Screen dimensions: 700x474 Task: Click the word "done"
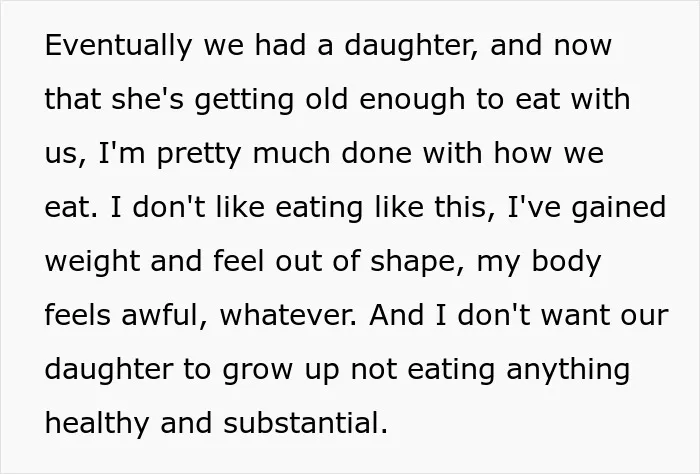point(376,153)
